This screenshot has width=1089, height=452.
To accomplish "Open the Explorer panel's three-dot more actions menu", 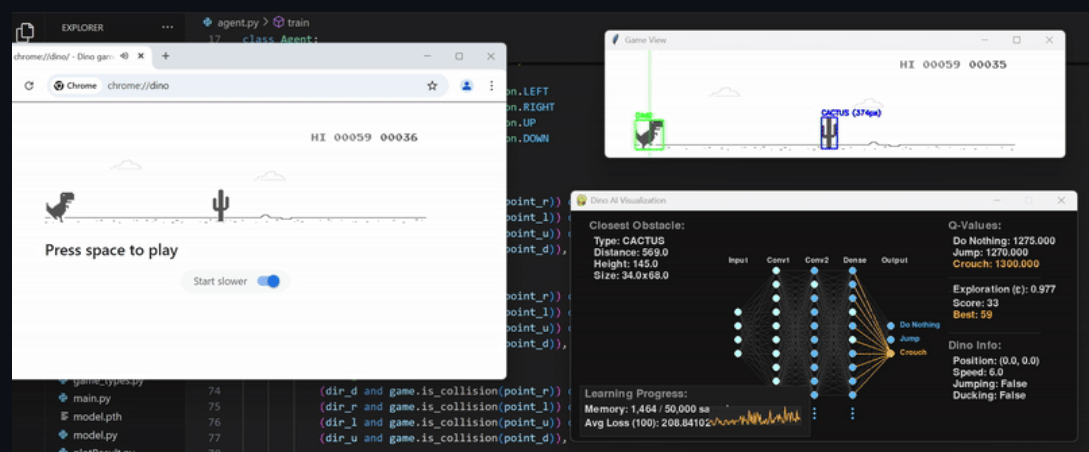I will pos(167,28).
